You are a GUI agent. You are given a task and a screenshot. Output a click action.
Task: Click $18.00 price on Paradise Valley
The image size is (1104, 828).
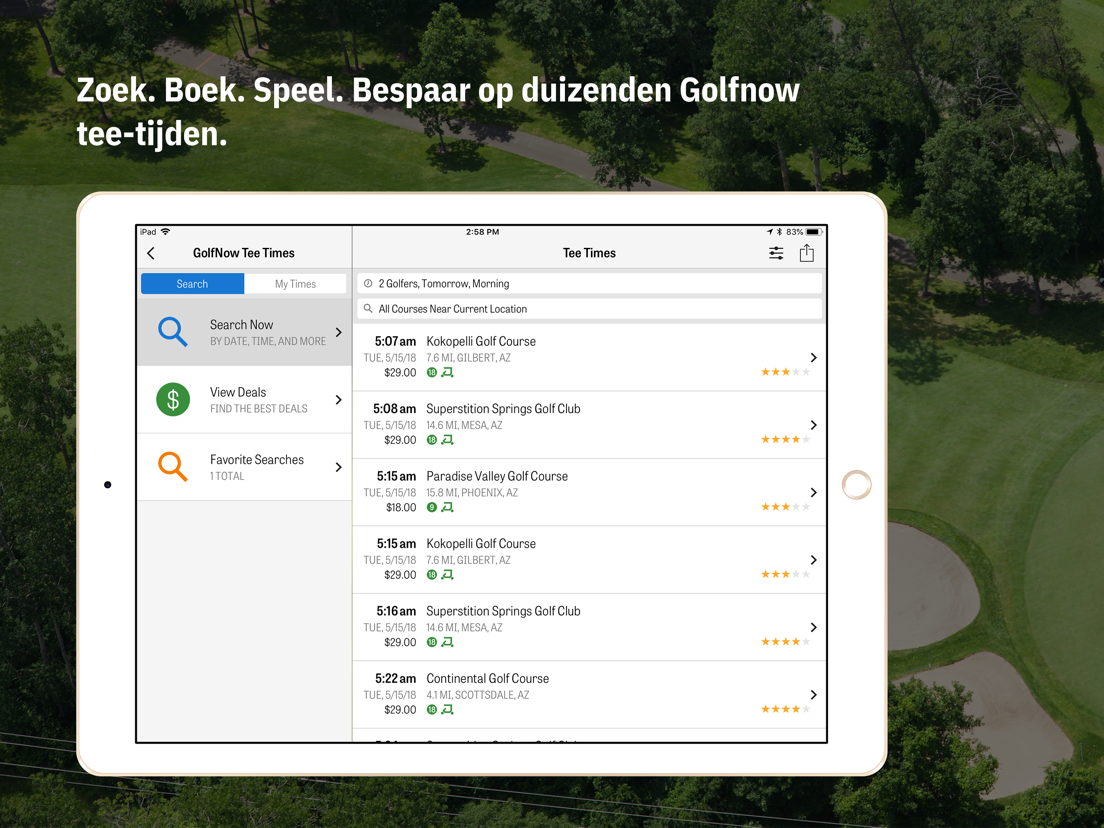click(x=401, y=508)
